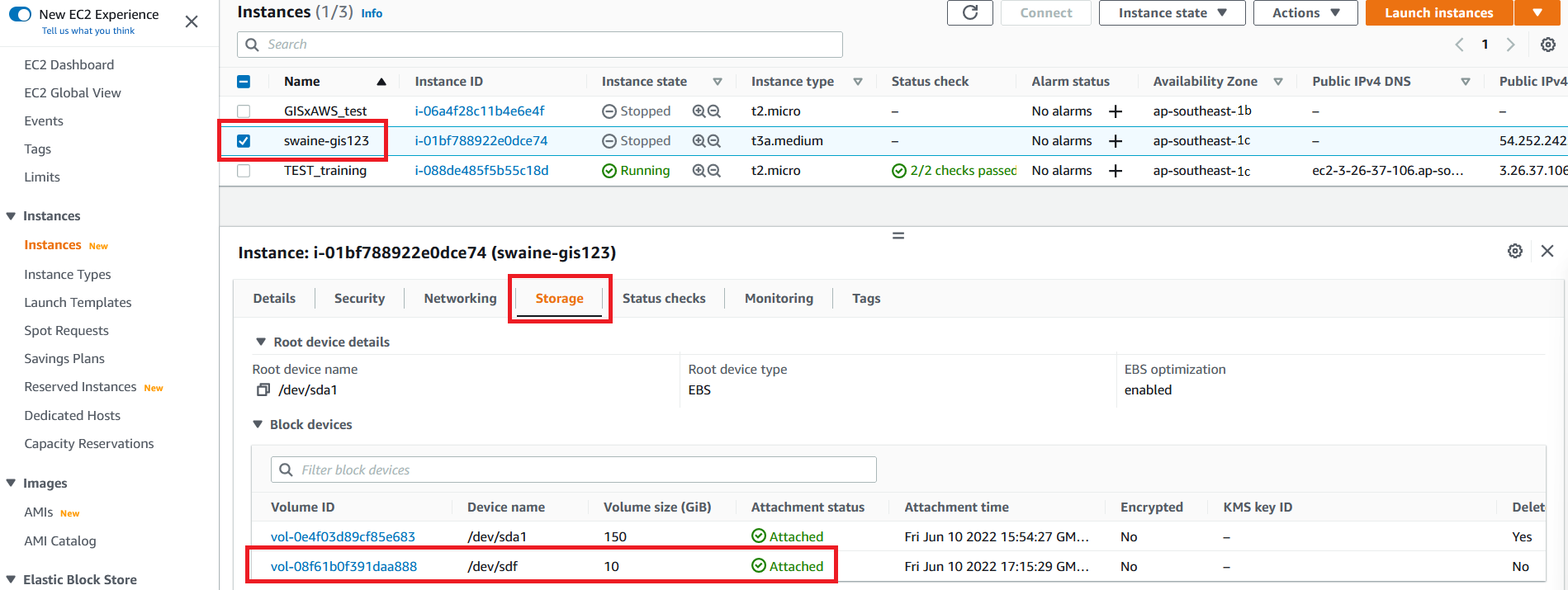1568x590 pixels.
Task: Zoom in icon for TEST_training row
Action: pos(699,171)
